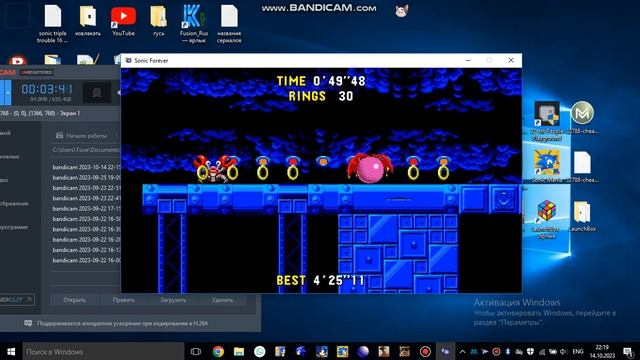Open the 'гусь' folder on desktop
Screen dimensions: 640x360
pyautogui.click(x=158, y=21)
